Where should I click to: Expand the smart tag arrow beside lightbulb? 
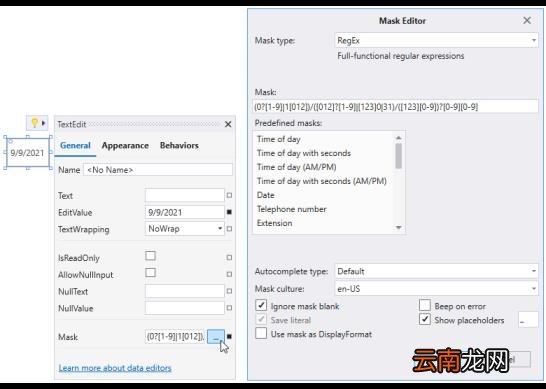click(x=44, y=123)
